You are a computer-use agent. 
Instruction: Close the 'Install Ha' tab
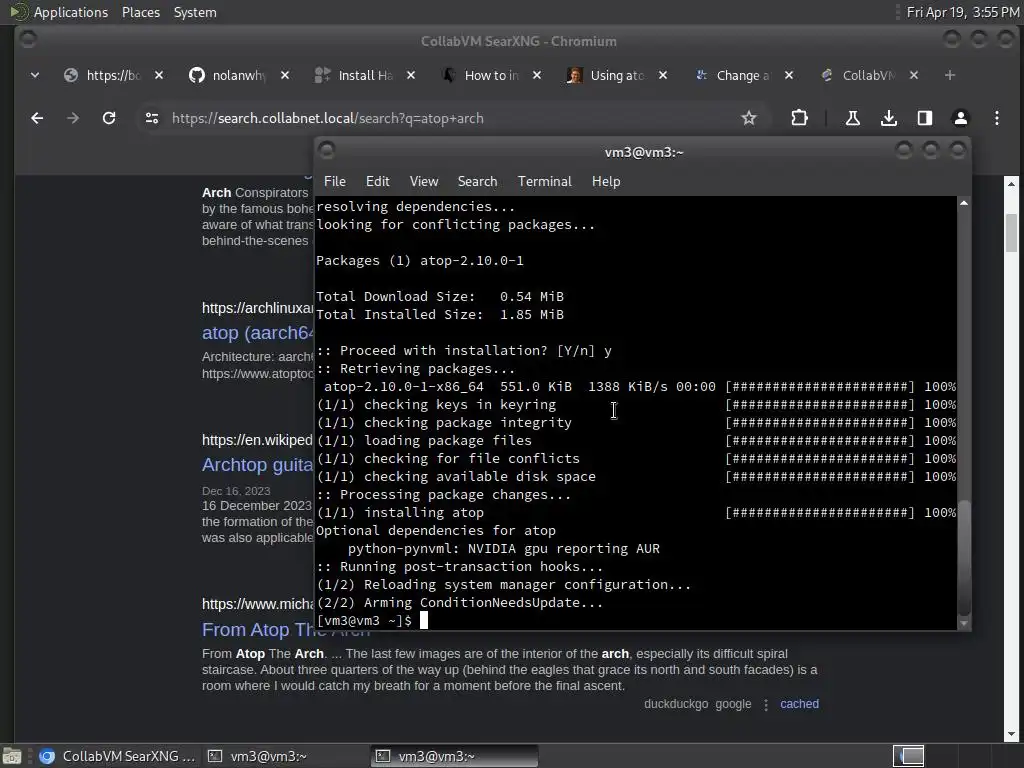tap(411, 75)
